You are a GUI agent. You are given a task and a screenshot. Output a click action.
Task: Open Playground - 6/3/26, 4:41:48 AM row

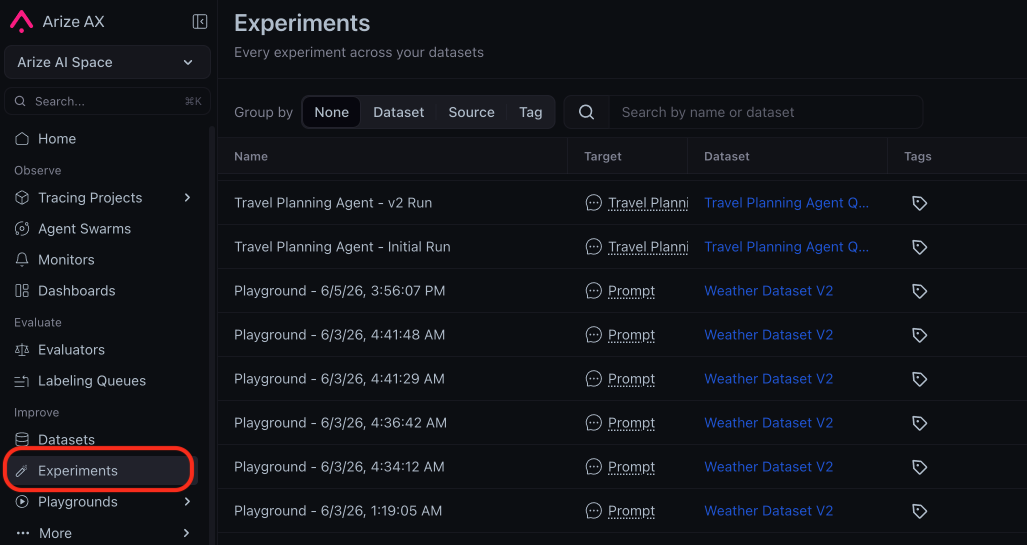339,335
